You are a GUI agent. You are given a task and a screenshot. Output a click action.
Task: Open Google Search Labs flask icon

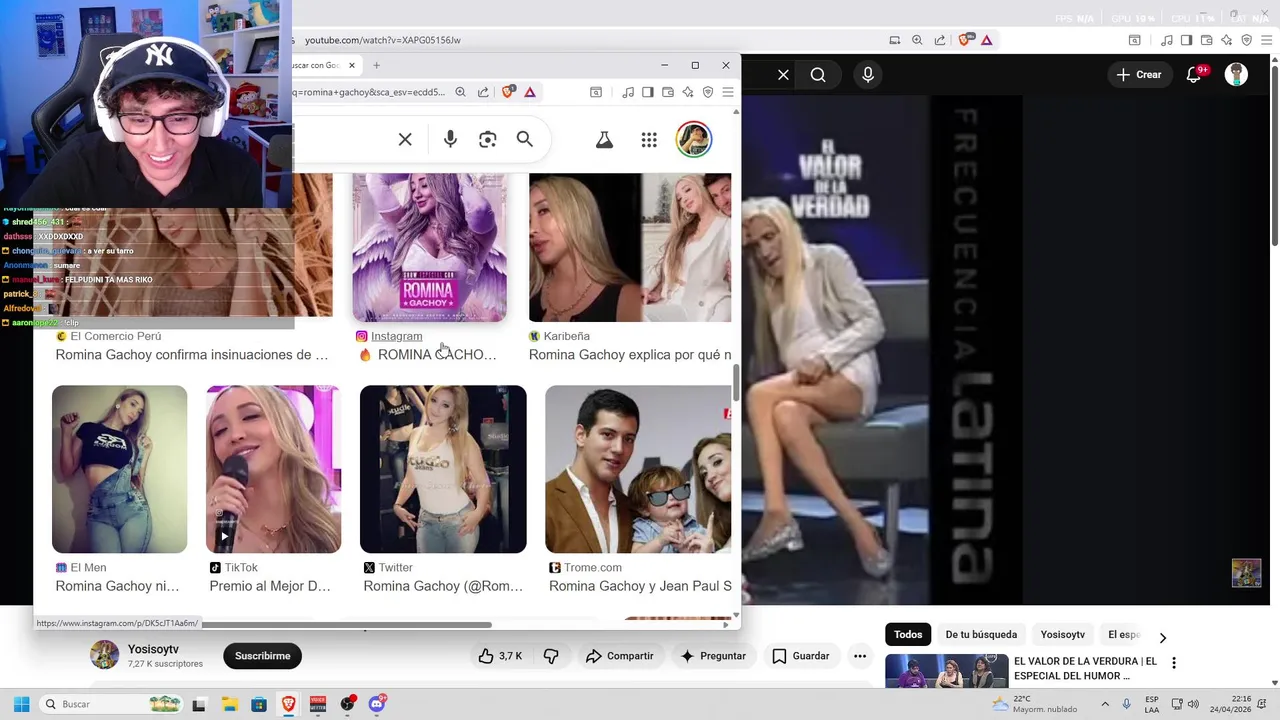tap(604, 140)
